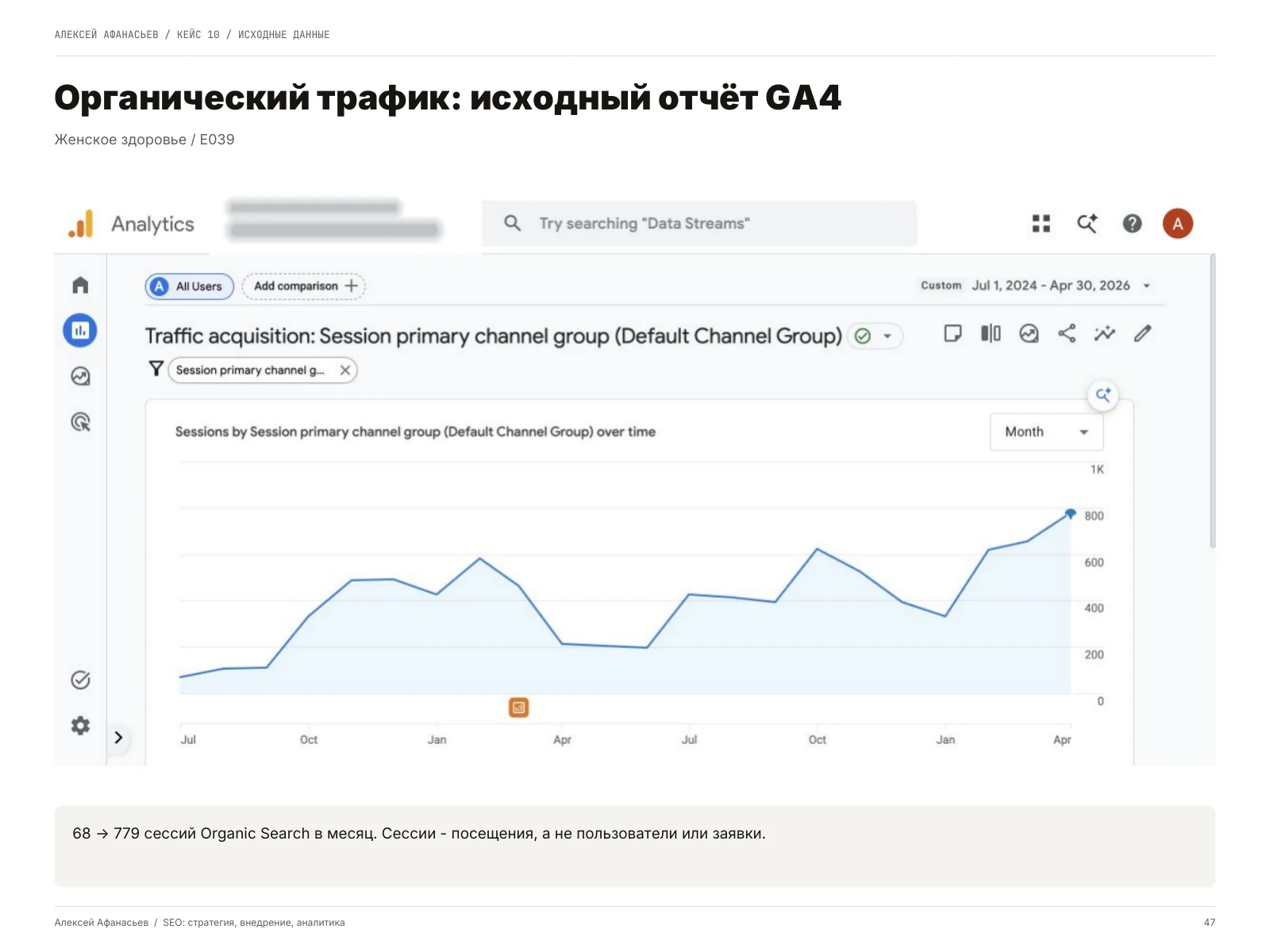Open Advertising icon in the sidebar

click(x=80, y=421)
